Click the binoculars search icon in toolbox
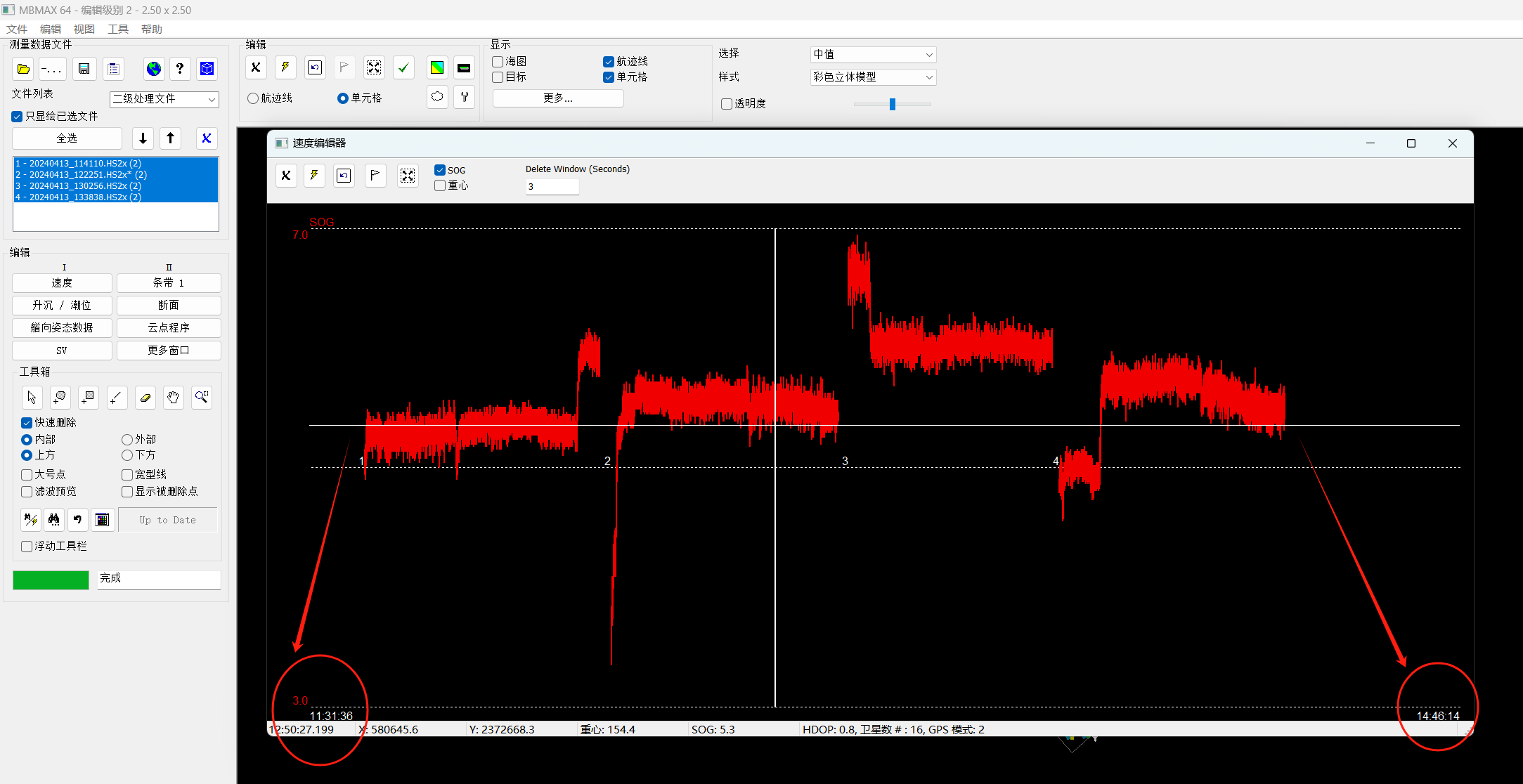This screenshot has height=784, width=1523. 53,520
